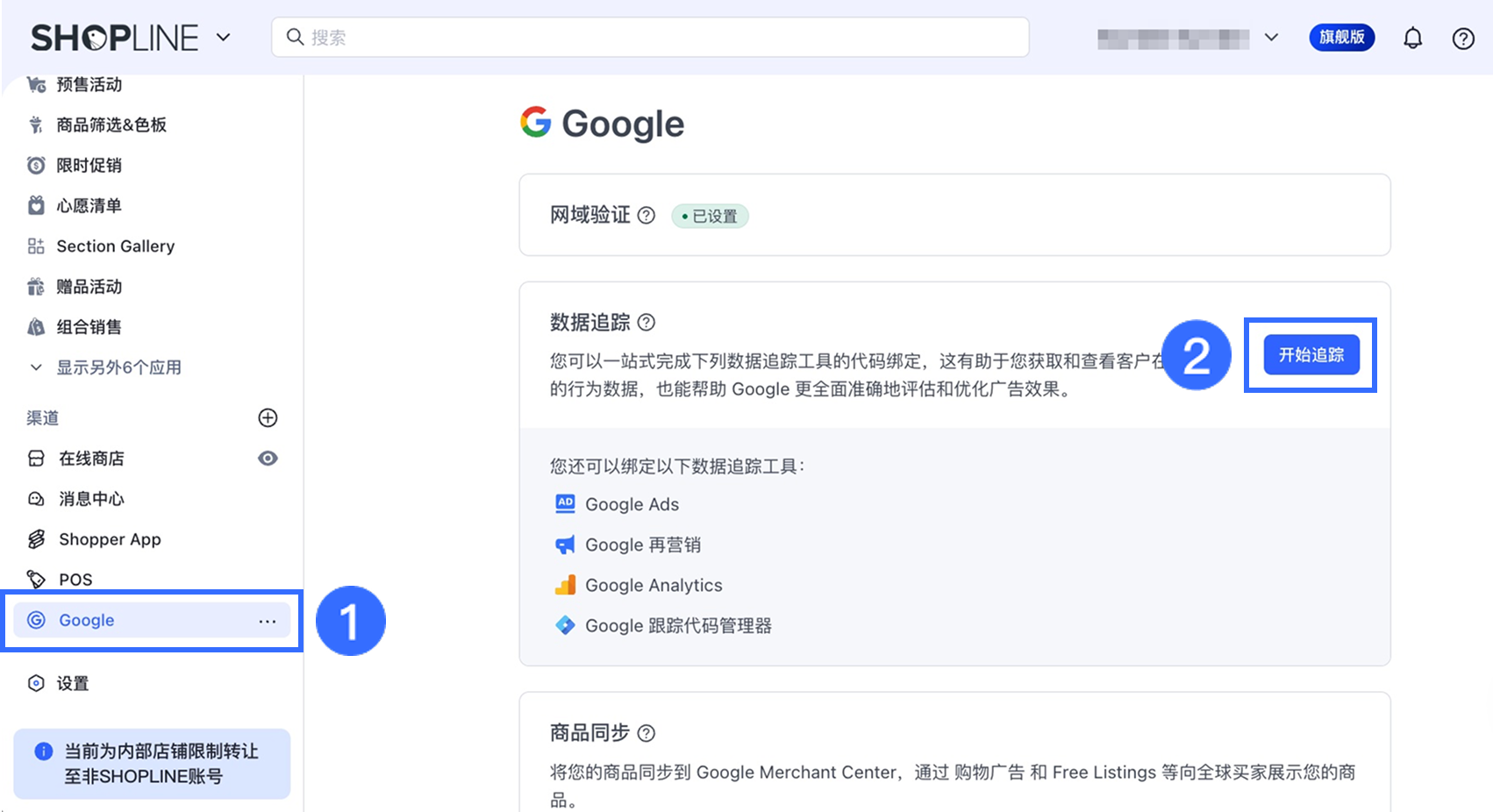Click the 开始追踪 button
This screenshot has width=1493, height=812.
(x=1311, y=355)
